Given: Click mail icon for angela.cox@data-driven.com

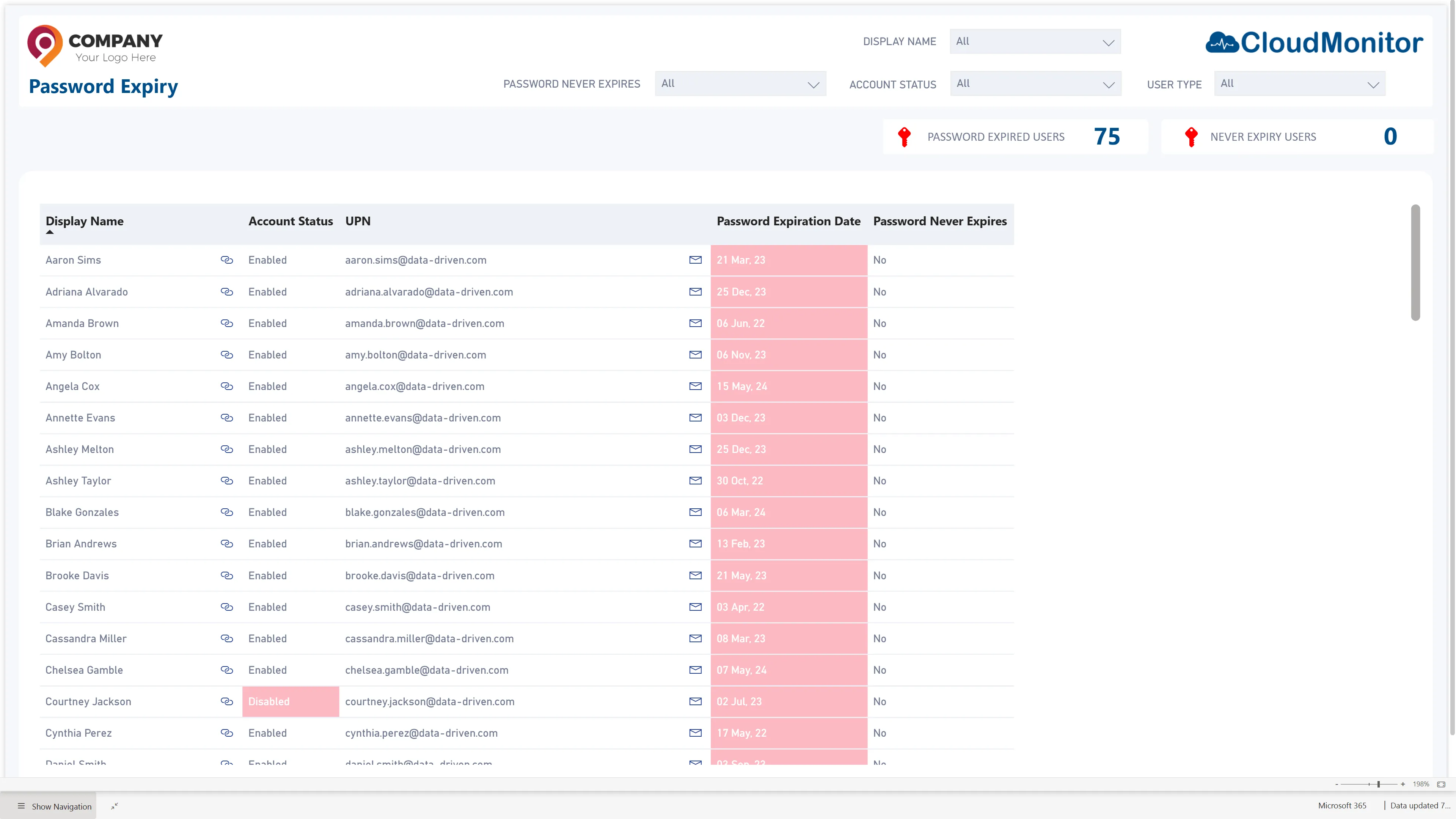Looking at the screenshot, I should coord(695,386).
